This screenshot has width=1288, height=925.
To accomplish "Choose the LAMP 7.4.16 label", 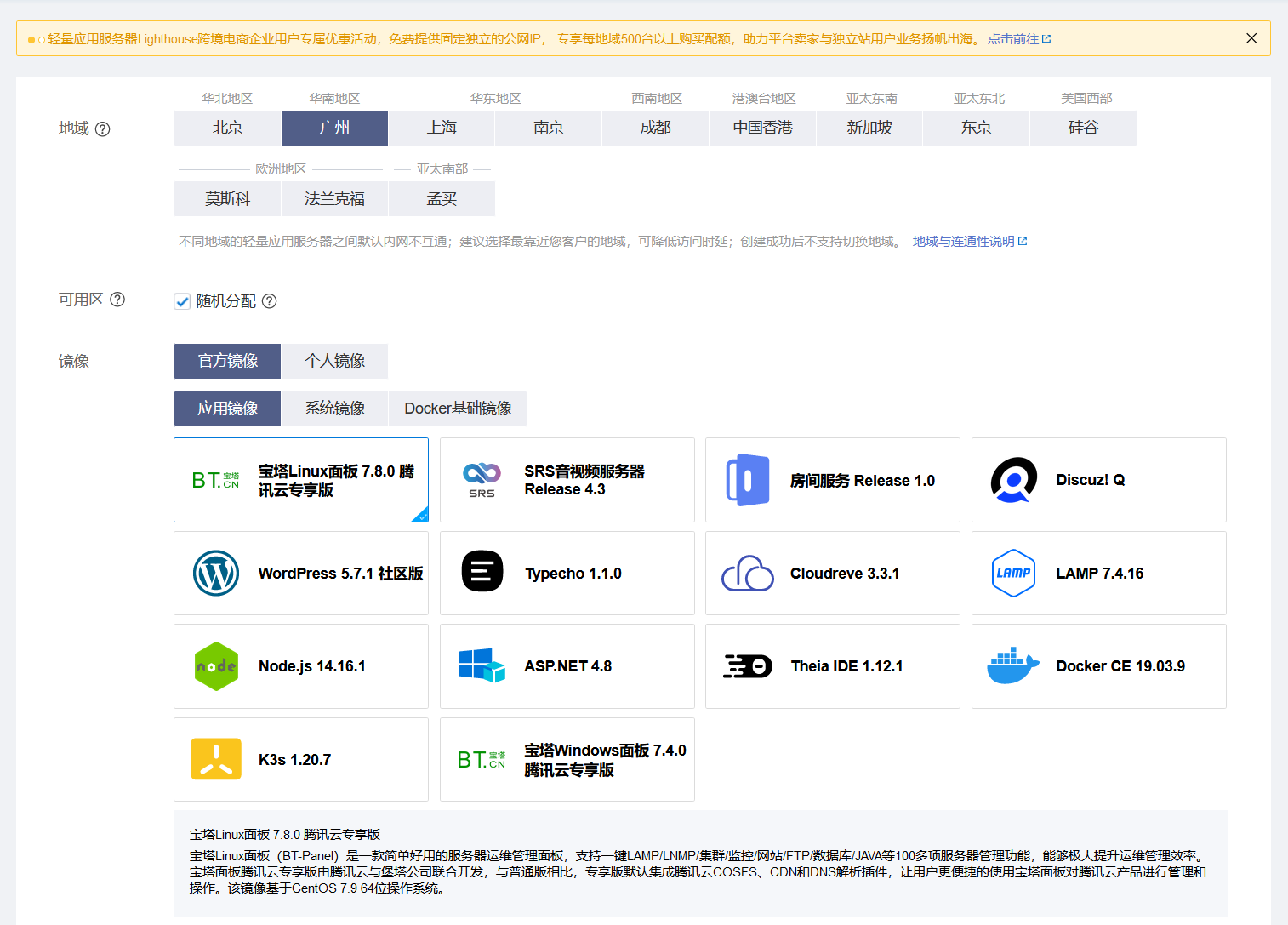I will click(x=1100, y=574).
